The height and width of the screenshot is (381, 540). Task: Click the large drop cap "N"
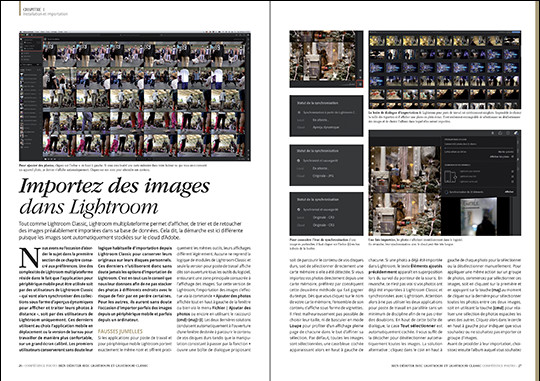29,258
